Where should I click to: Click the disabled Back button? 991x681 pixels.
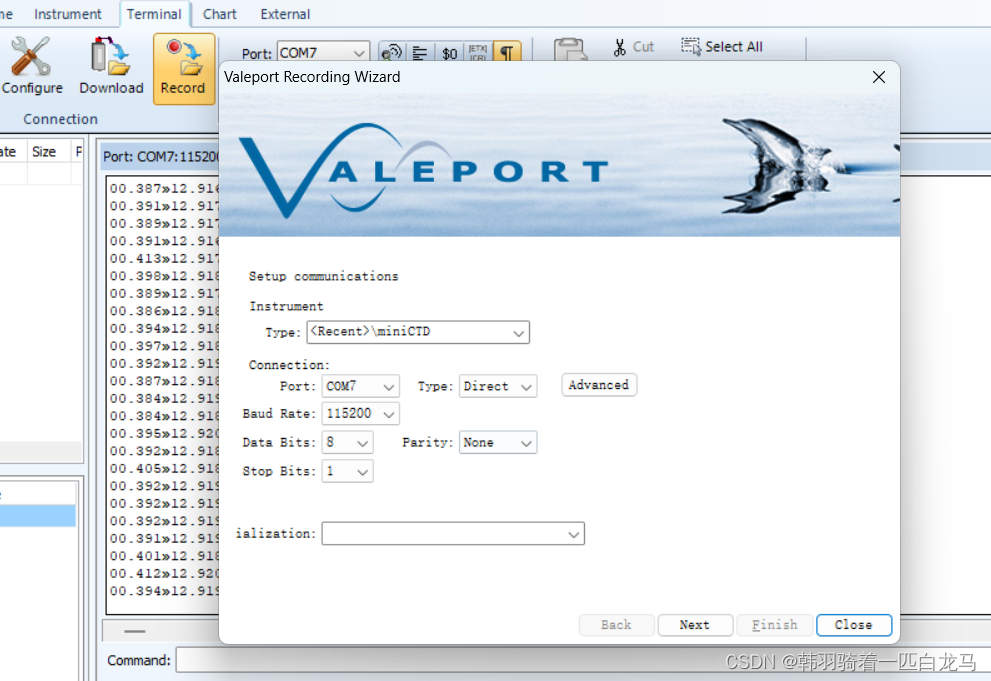[x=616, y=625]
